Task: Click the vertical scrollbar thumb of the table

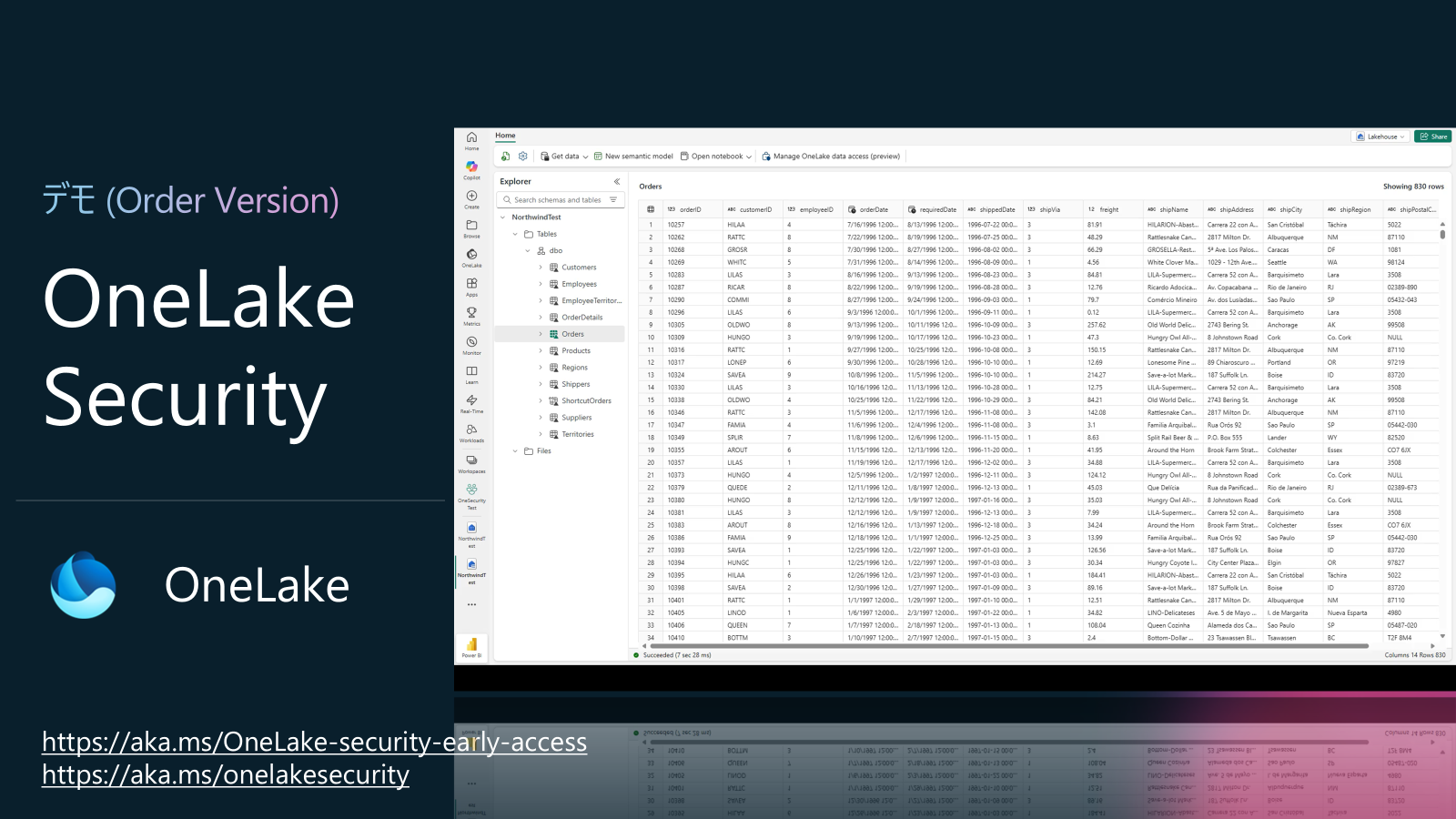Action: (1442, 234)
